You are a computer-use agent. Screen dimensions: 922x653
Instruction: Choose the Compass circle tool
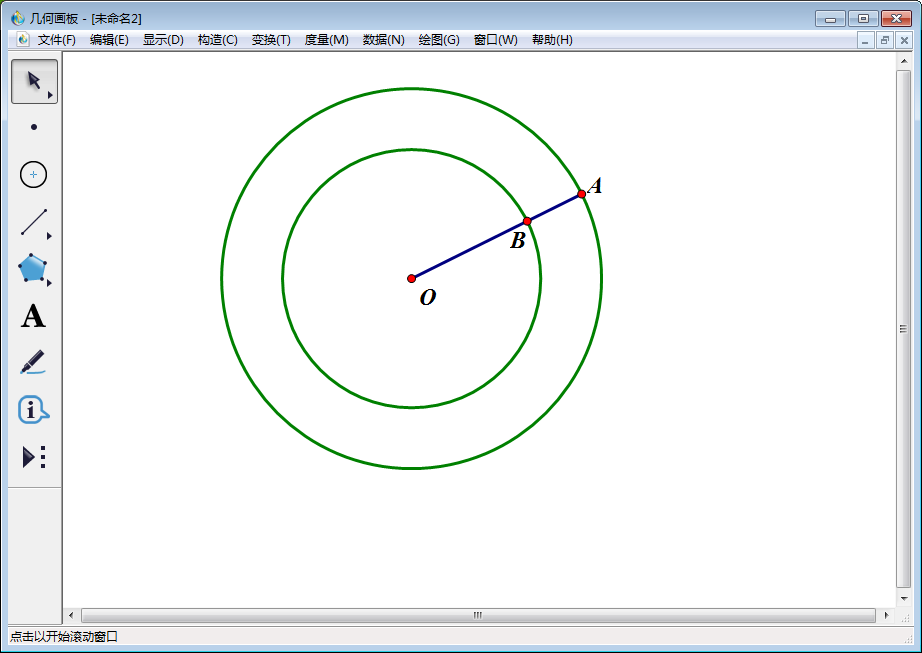pos(34,174)
